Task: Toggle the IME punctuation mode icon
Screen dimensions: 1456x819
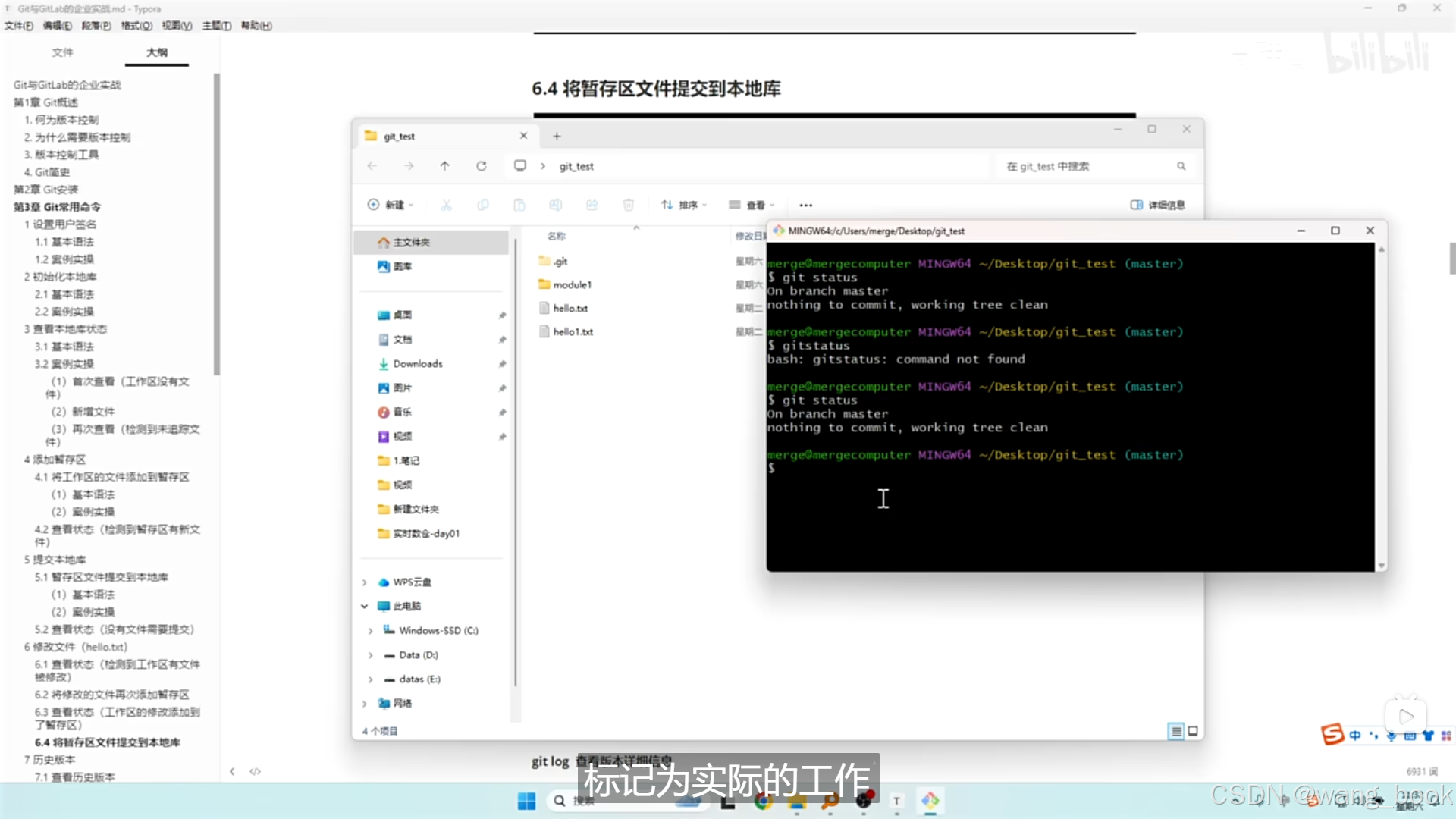Action: 1373,736
